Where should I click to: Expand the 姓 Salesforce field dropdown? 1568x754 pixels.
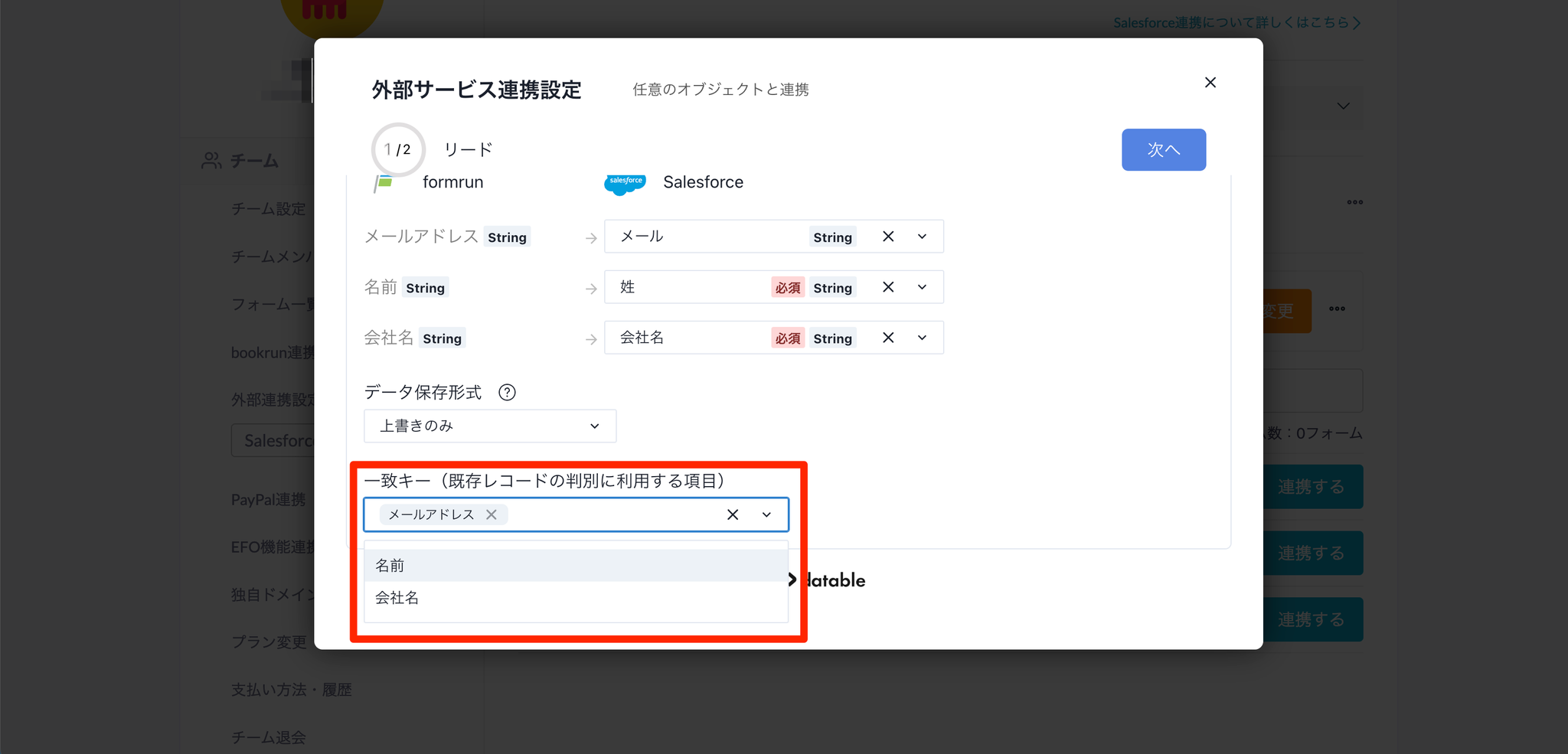pyautogui.click(x=922, y=287)
